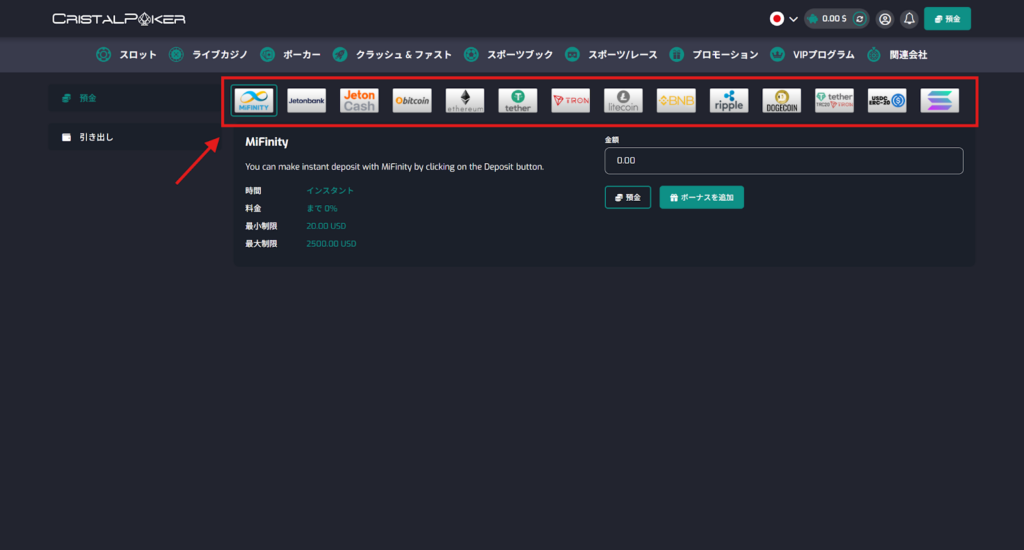
Task: Select the 預金 sidebar tab
Action: [x=135, y=98]
